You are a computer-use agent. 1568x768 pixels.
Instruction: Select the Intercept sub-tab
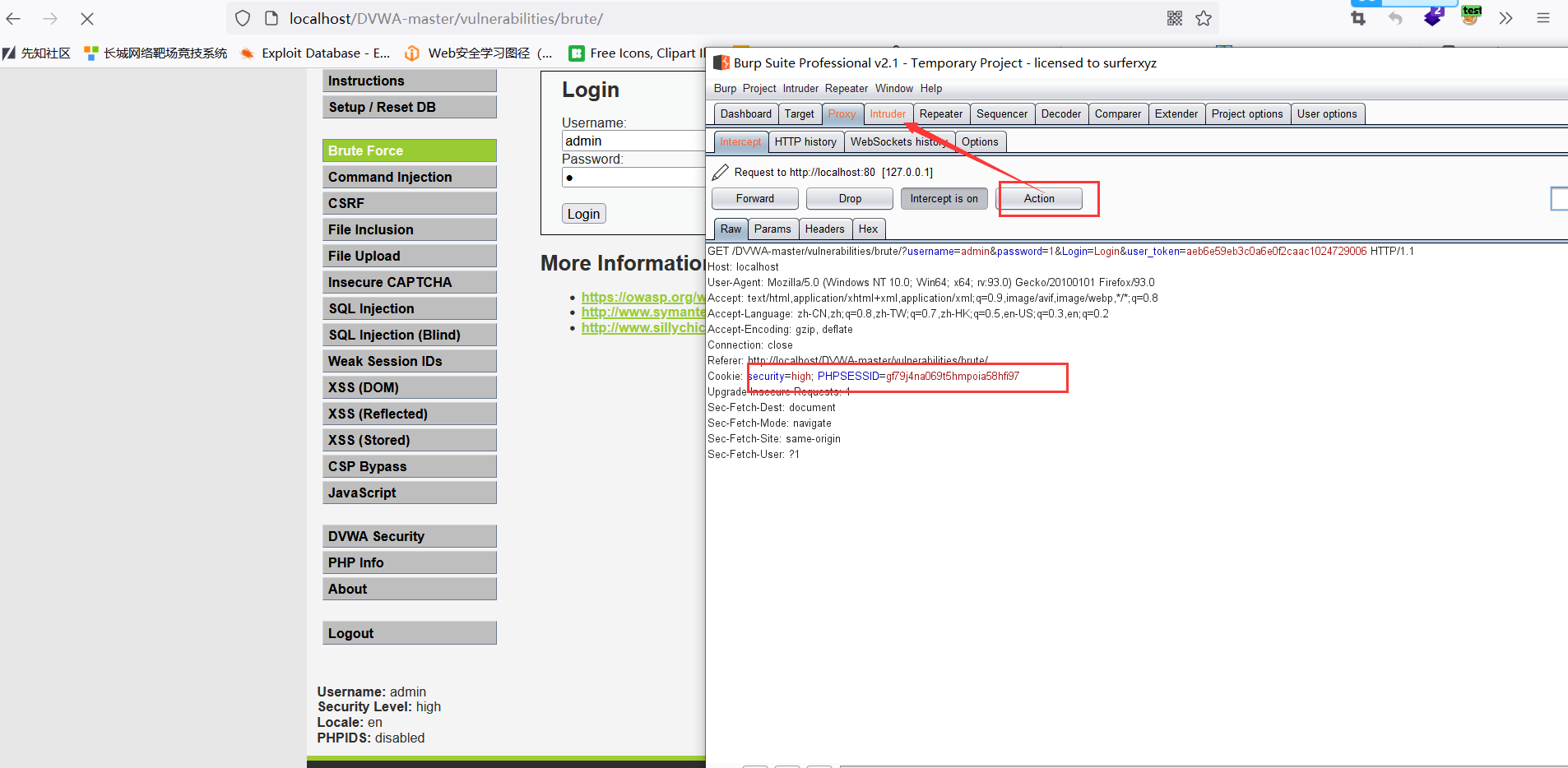pos(740,142)
